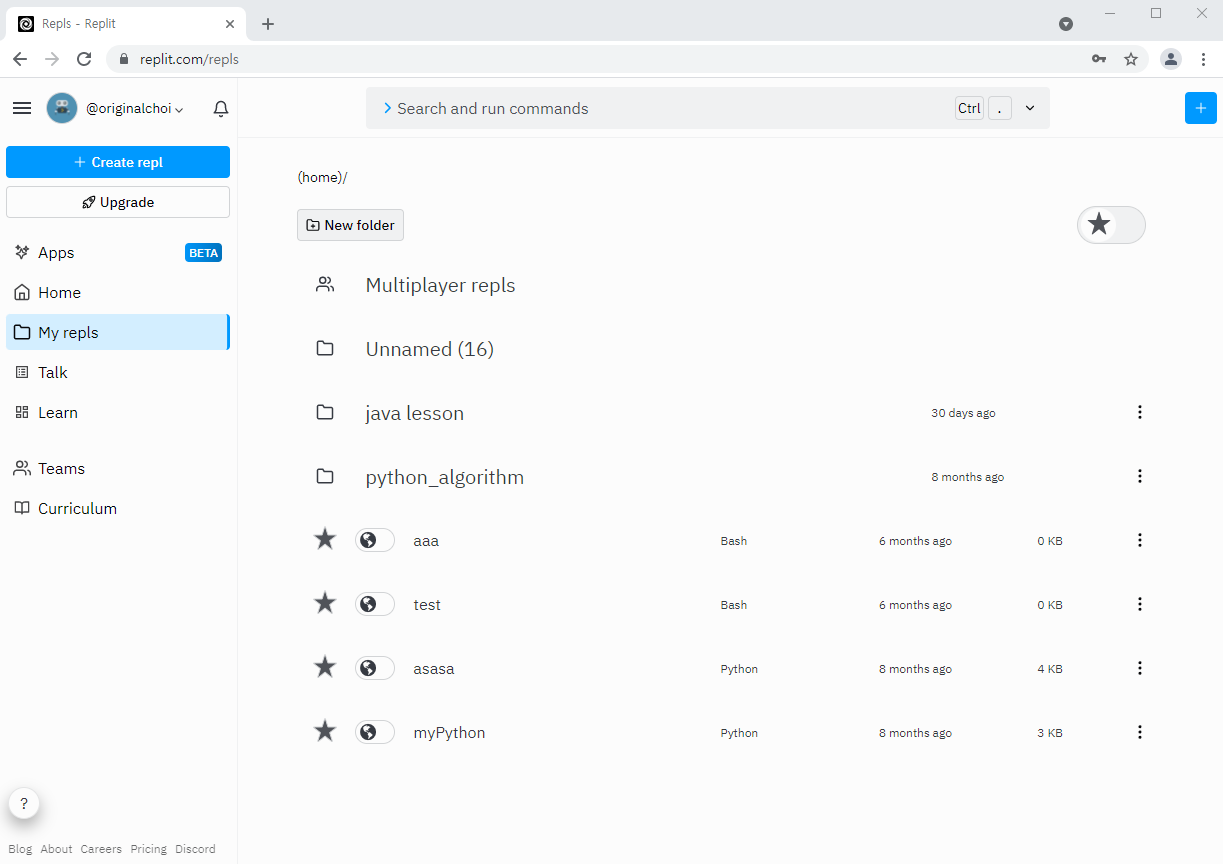Click the help question mark button
Screen dimensions: 1223x864
[x=24, y=803]
